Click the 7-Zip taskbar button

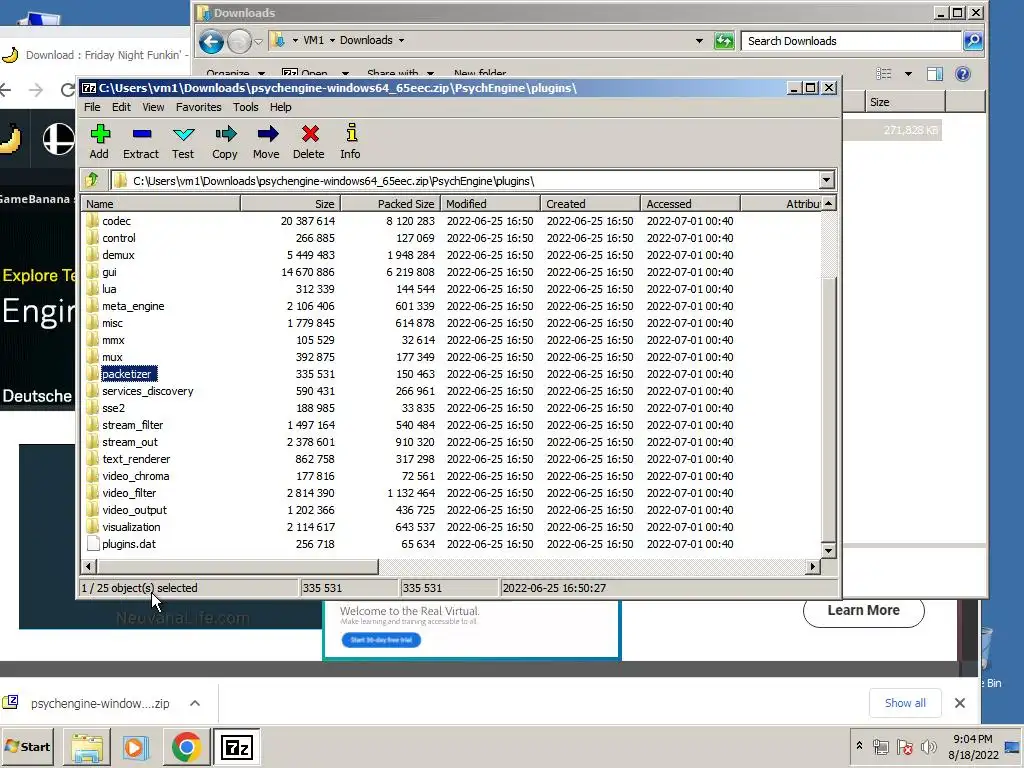[236, 747]
